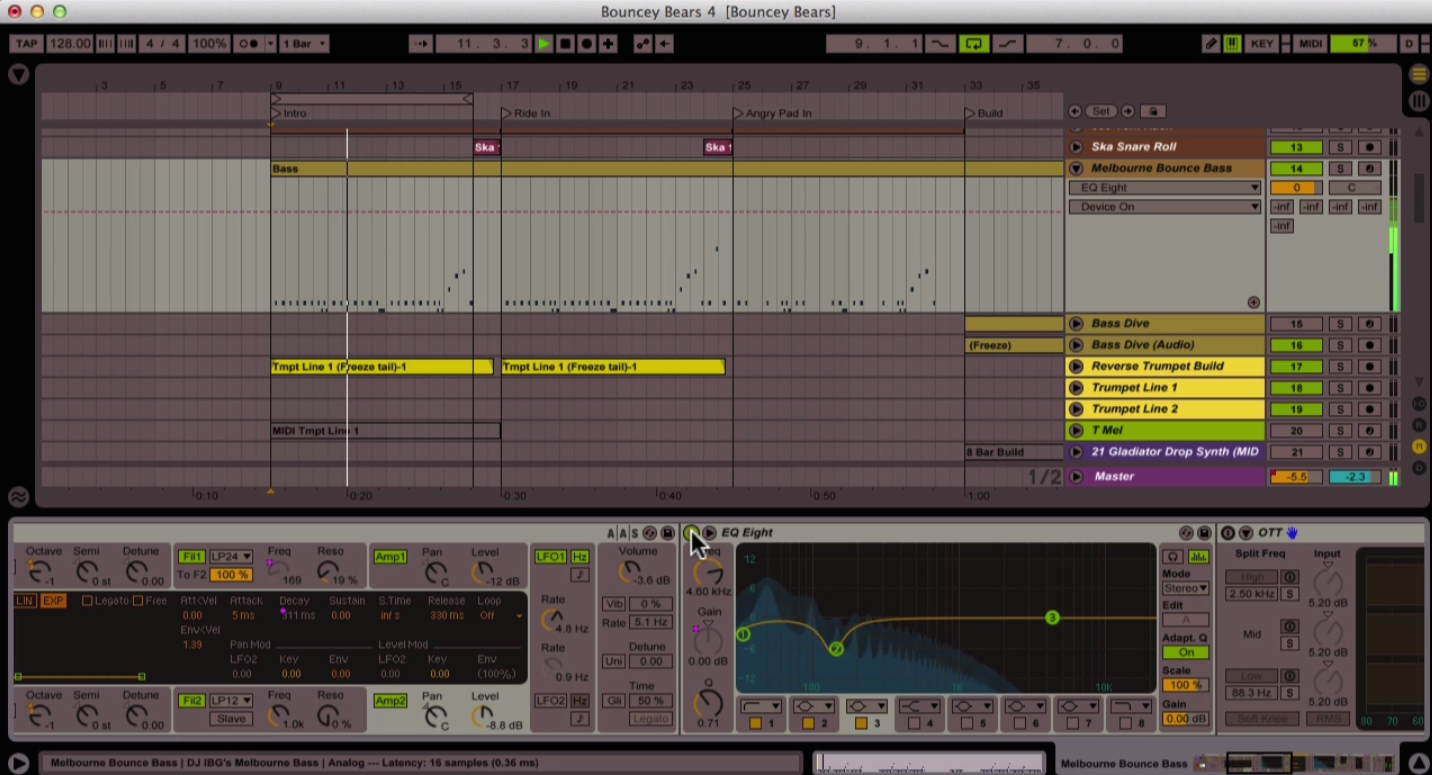Click the Re-enable Automation back arrow

tap(664, 44)
